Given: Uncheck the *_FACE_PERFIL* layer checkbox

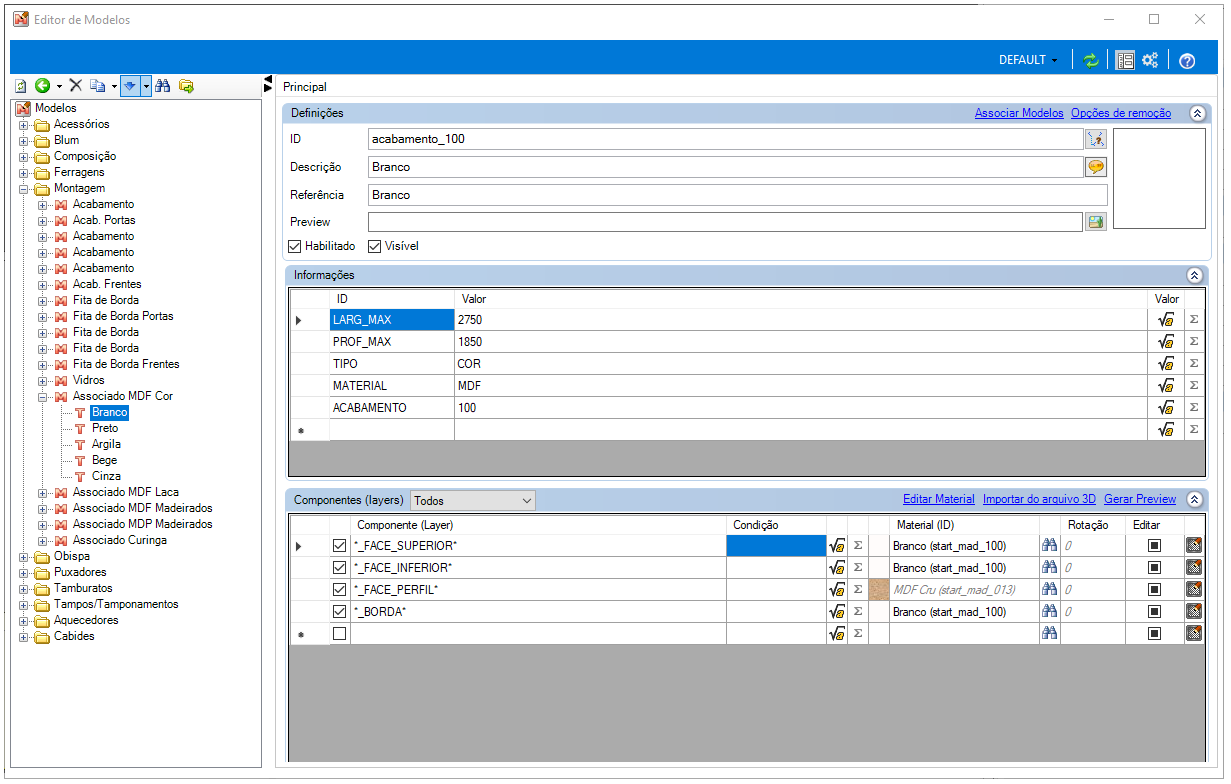Looking at the screenshot, I should tap(339, 590).
